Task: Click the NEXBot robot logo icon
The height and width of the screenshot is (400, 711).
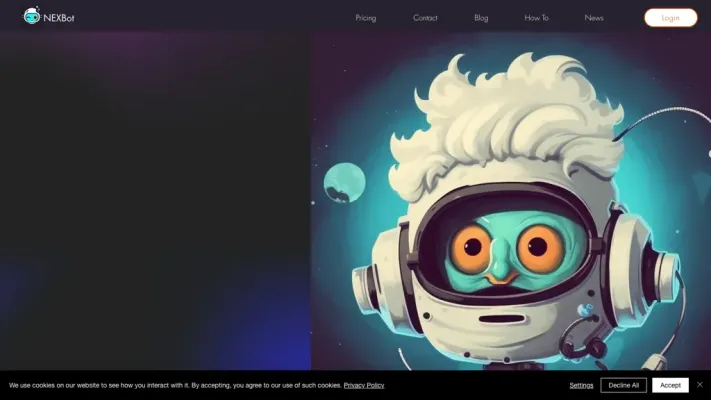Action: point(32,15)
